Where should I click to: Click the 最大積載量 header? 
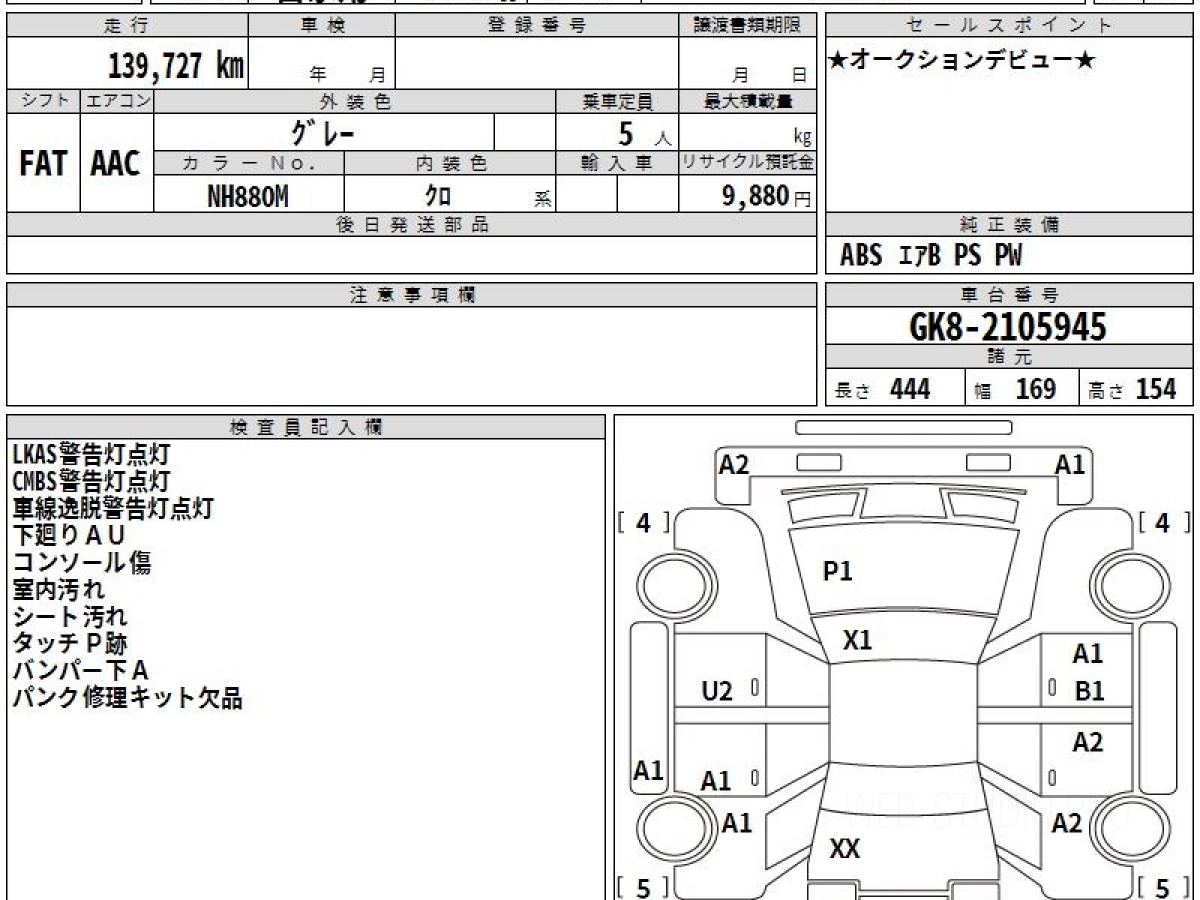tap(748, 101)
